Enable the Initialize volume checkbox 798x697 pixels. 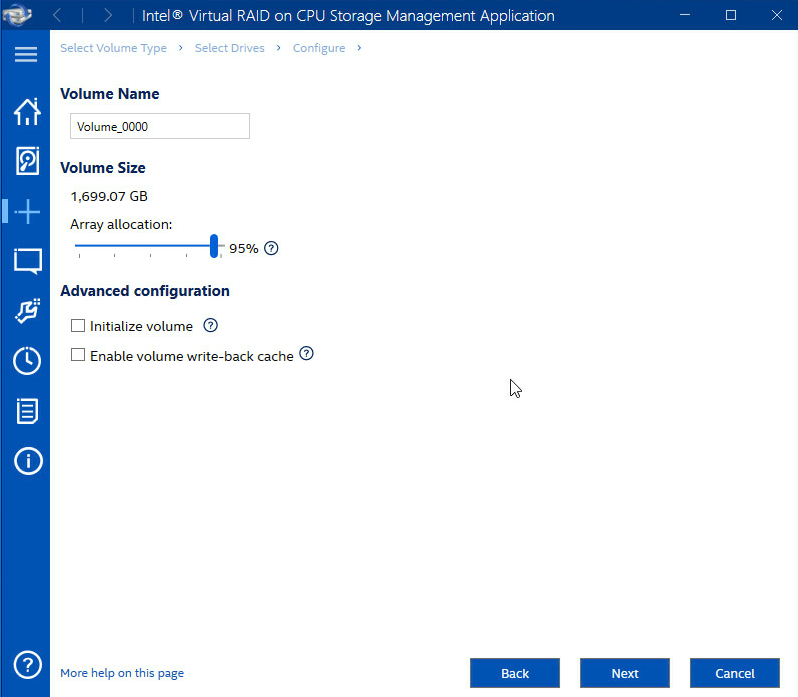[x=78, y=326]
